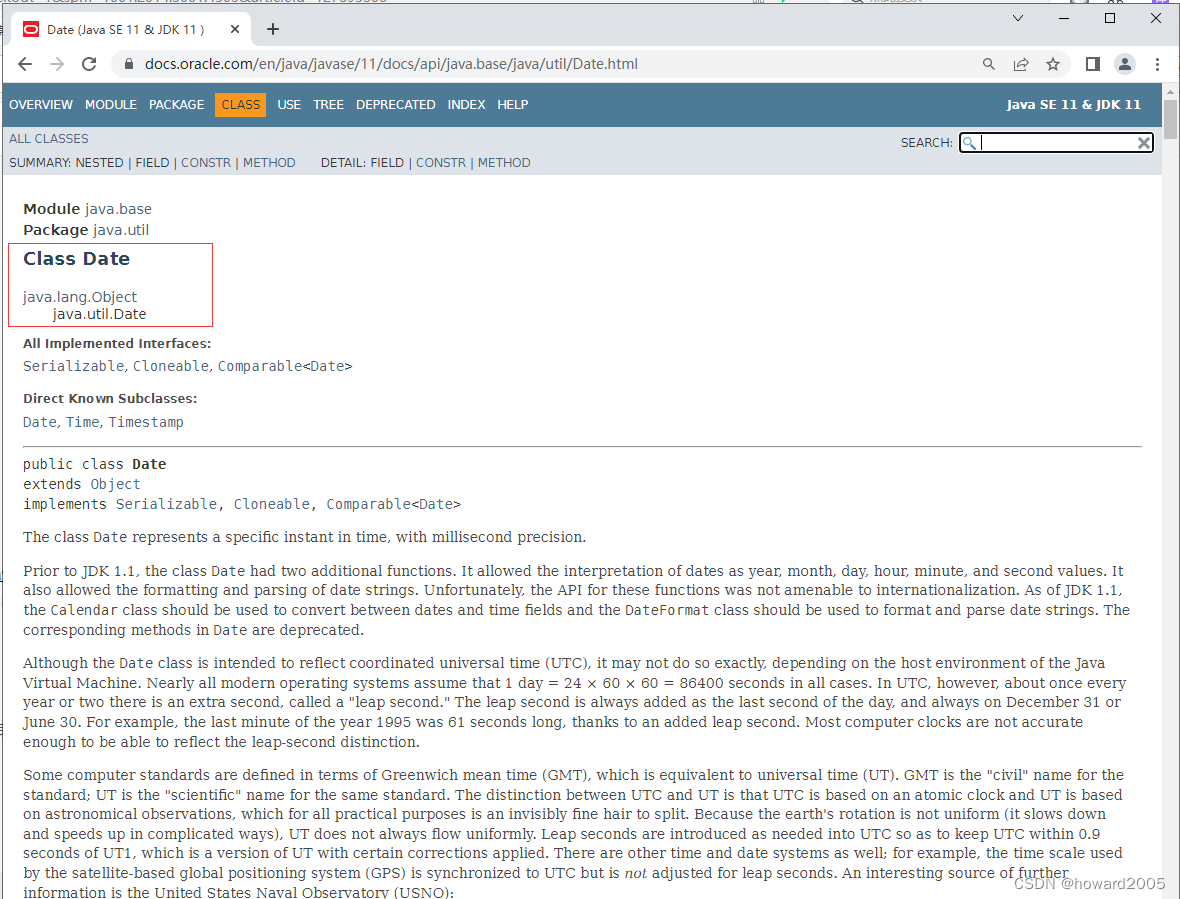Select the 'Class Date' heading text
The height and width of the screenshot is (899, 1180).
tap(77, 259)
